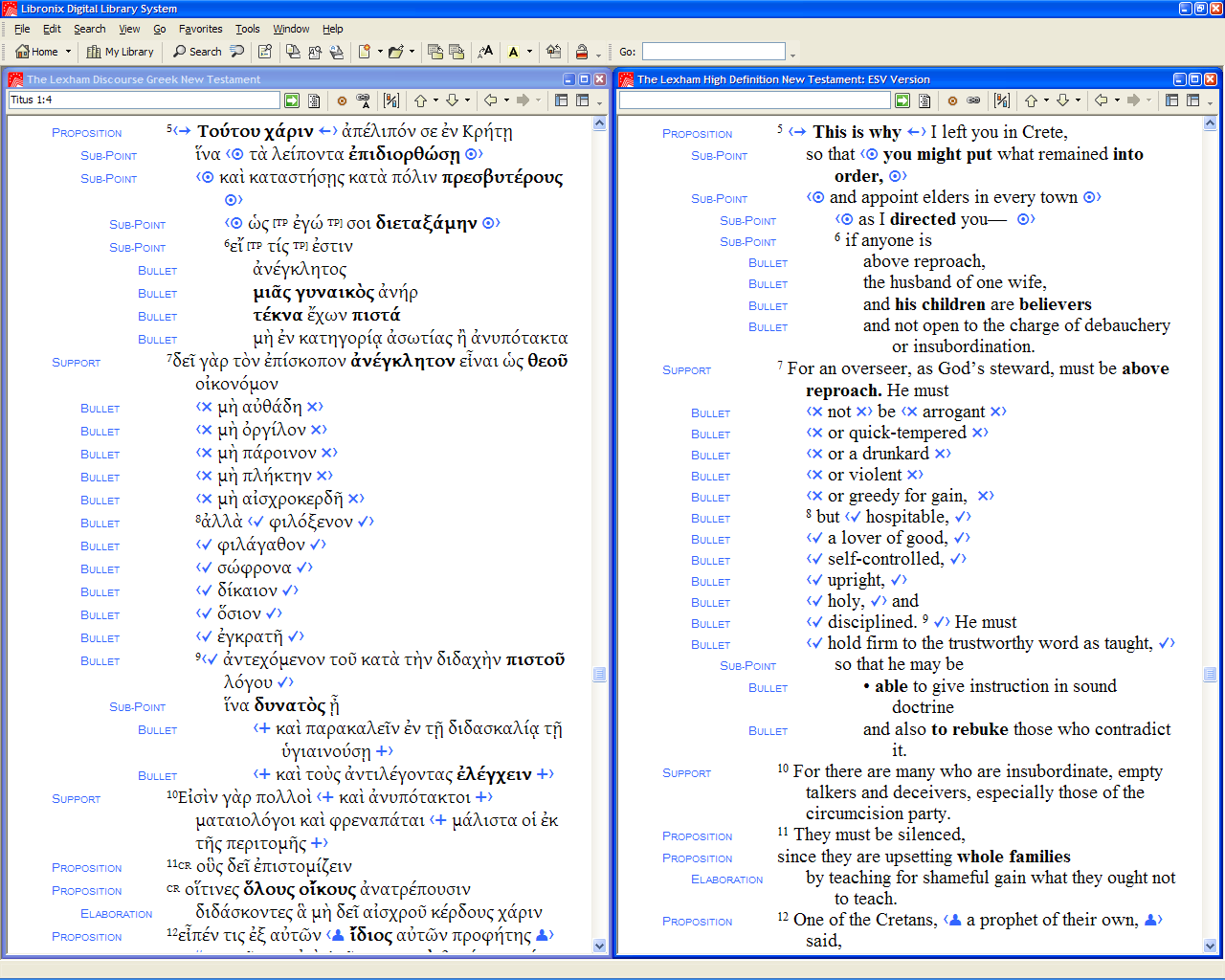Screen dimensions: 1225x980
Task: Click back arrow in Greek panel
Action: click(490, 100)
